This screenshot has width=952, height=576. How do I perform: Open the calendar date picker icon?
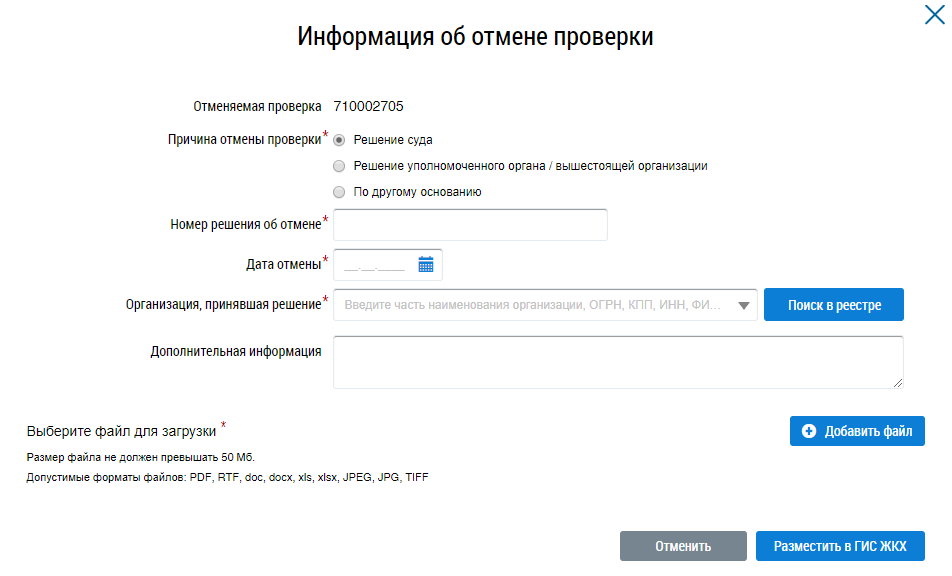(426, 265)
